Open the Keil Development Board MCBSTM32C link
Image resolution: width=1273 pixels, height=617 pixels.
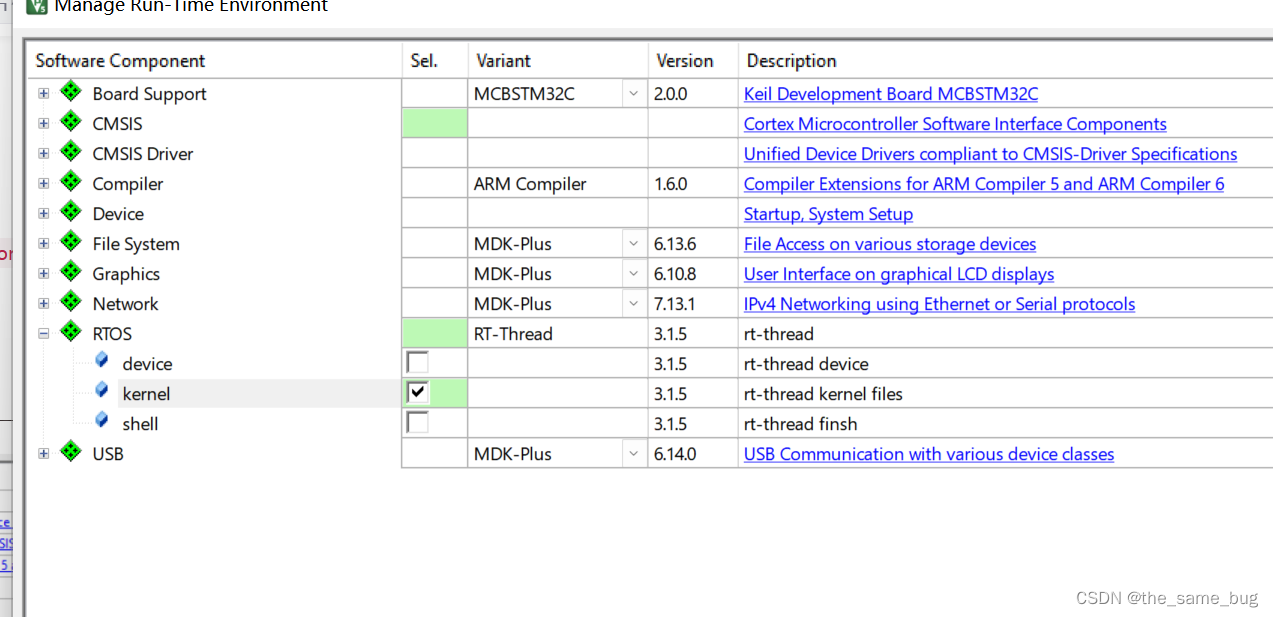pyautogui.click(x=891, y=94)
